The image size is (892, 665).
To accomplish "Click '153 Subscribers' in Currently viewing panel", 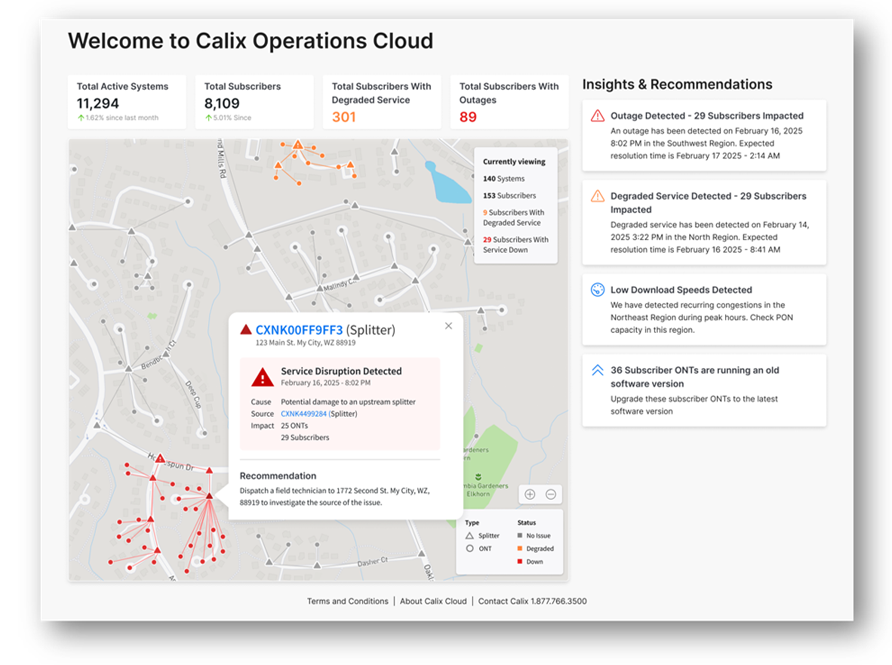I will tap(510, 196).
